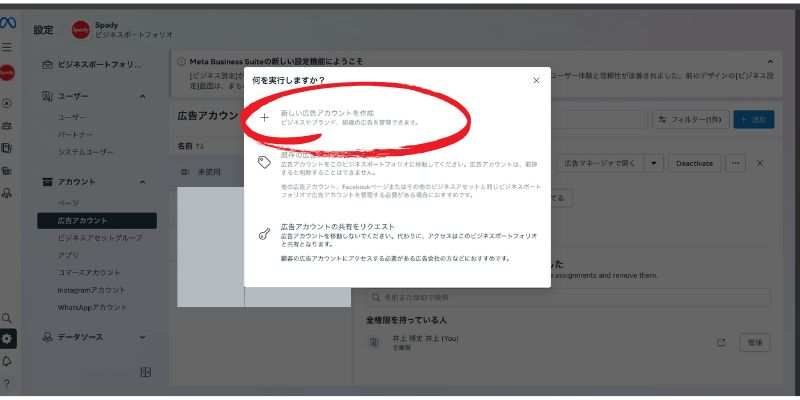
Task: Click the 広告マネージャで開く button
Action: [x=600, y=163]
